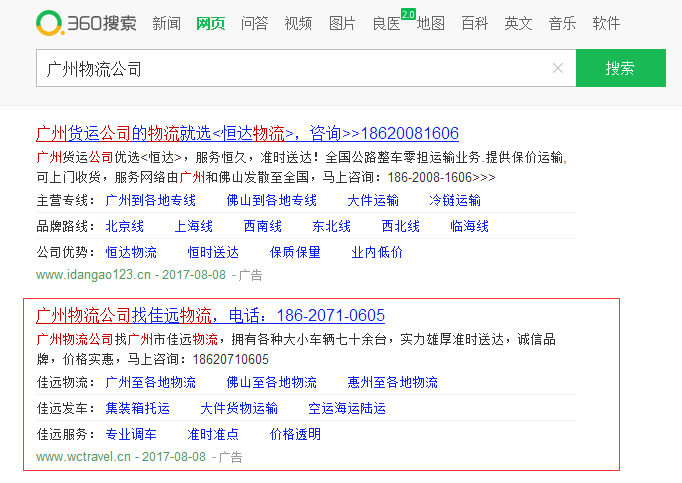Select the 音乐 tab

(x=562, y=23)
